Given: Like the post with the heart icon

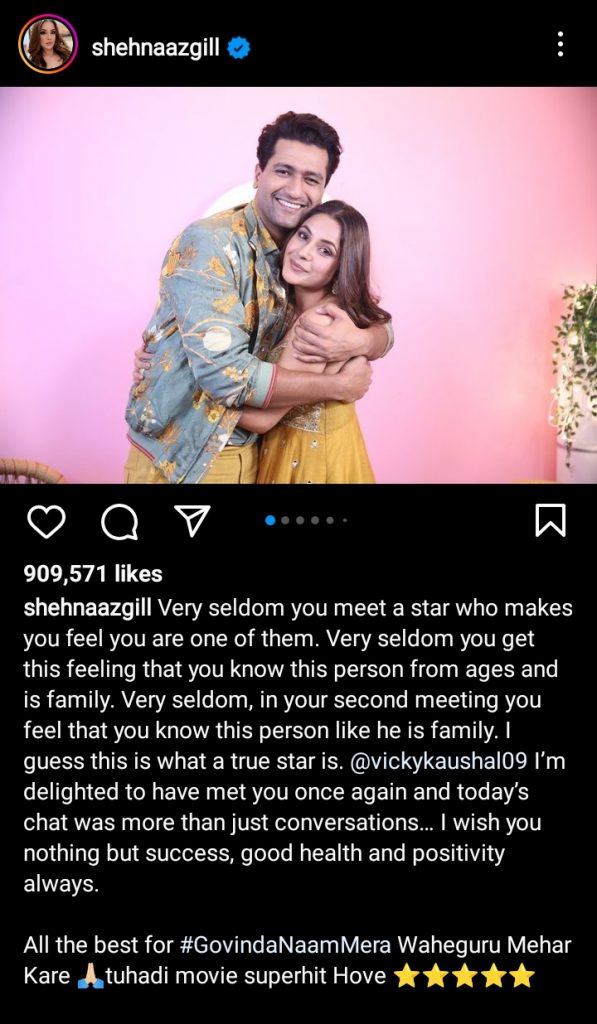Looking at the screenshot, I should point(46,522).
